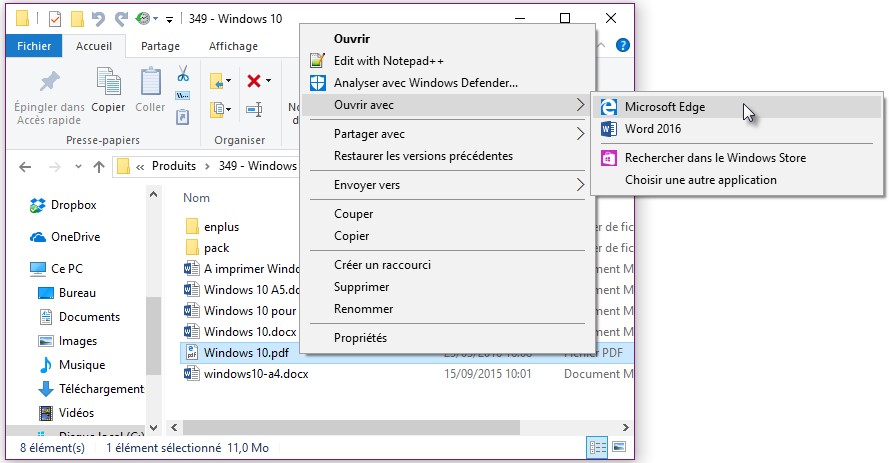This screenshot has height=463, width=889.
Task: Open Téléchargement folder in navigation pane
Action: (x=101, y=389)
